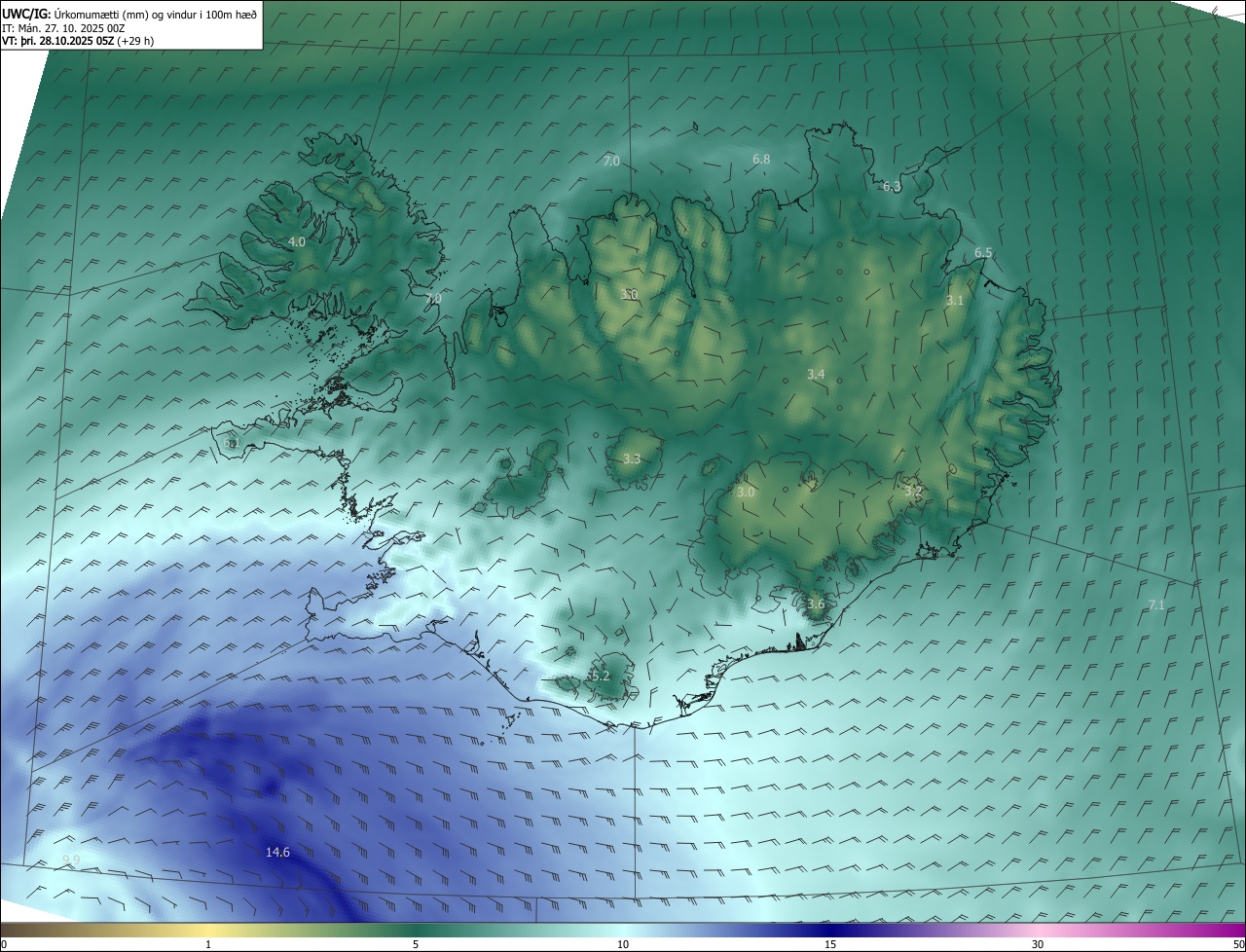
Task: Click the 3.3 value label on the small glacier
Action: pos(632,459)
